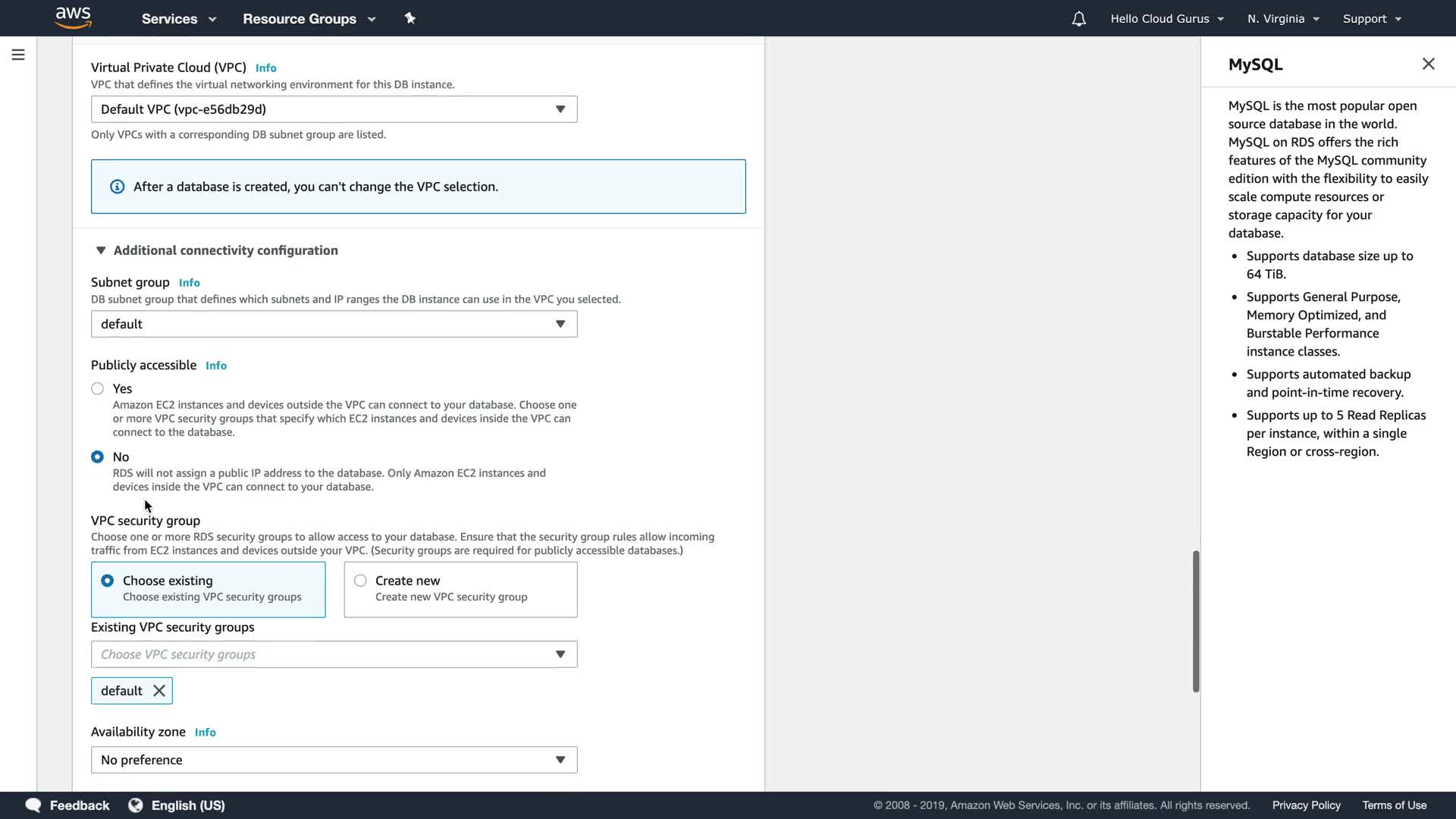Click the page vertical scrollbar

point(1196,621)
